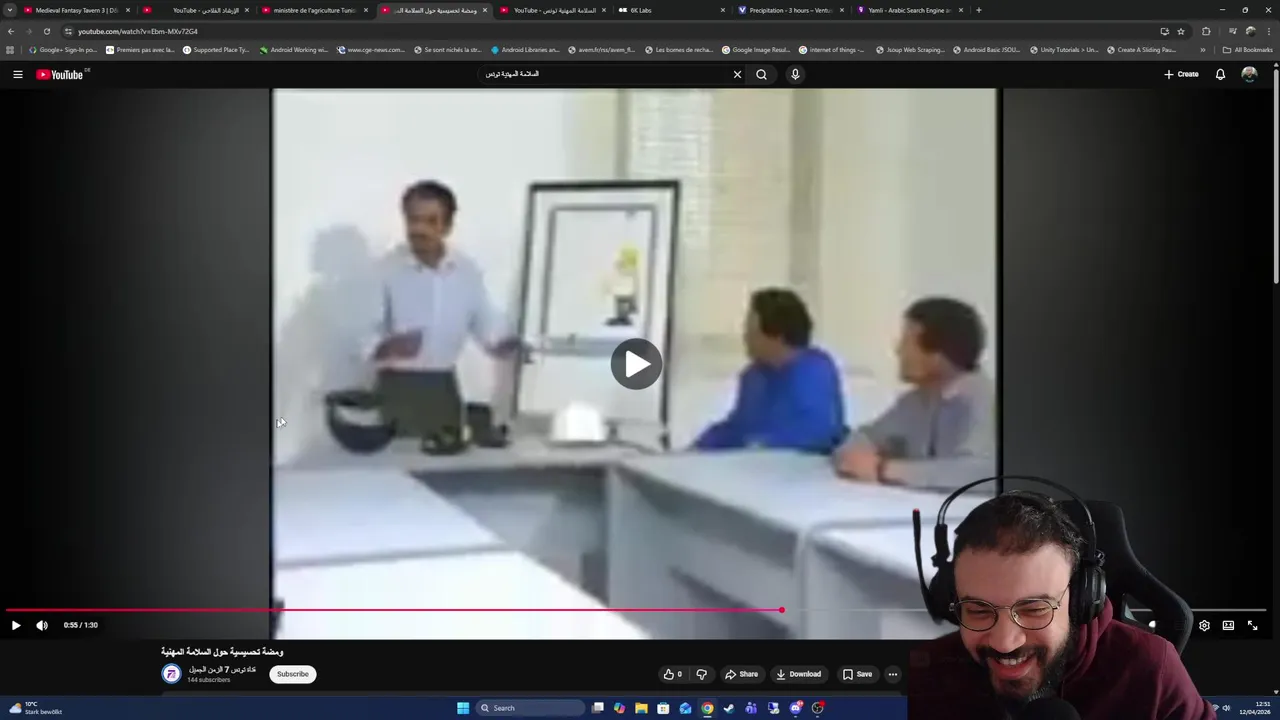This screenshot has width=1280, height=720.
Task: Like the video with thumbs up
Action: point(672,674)
